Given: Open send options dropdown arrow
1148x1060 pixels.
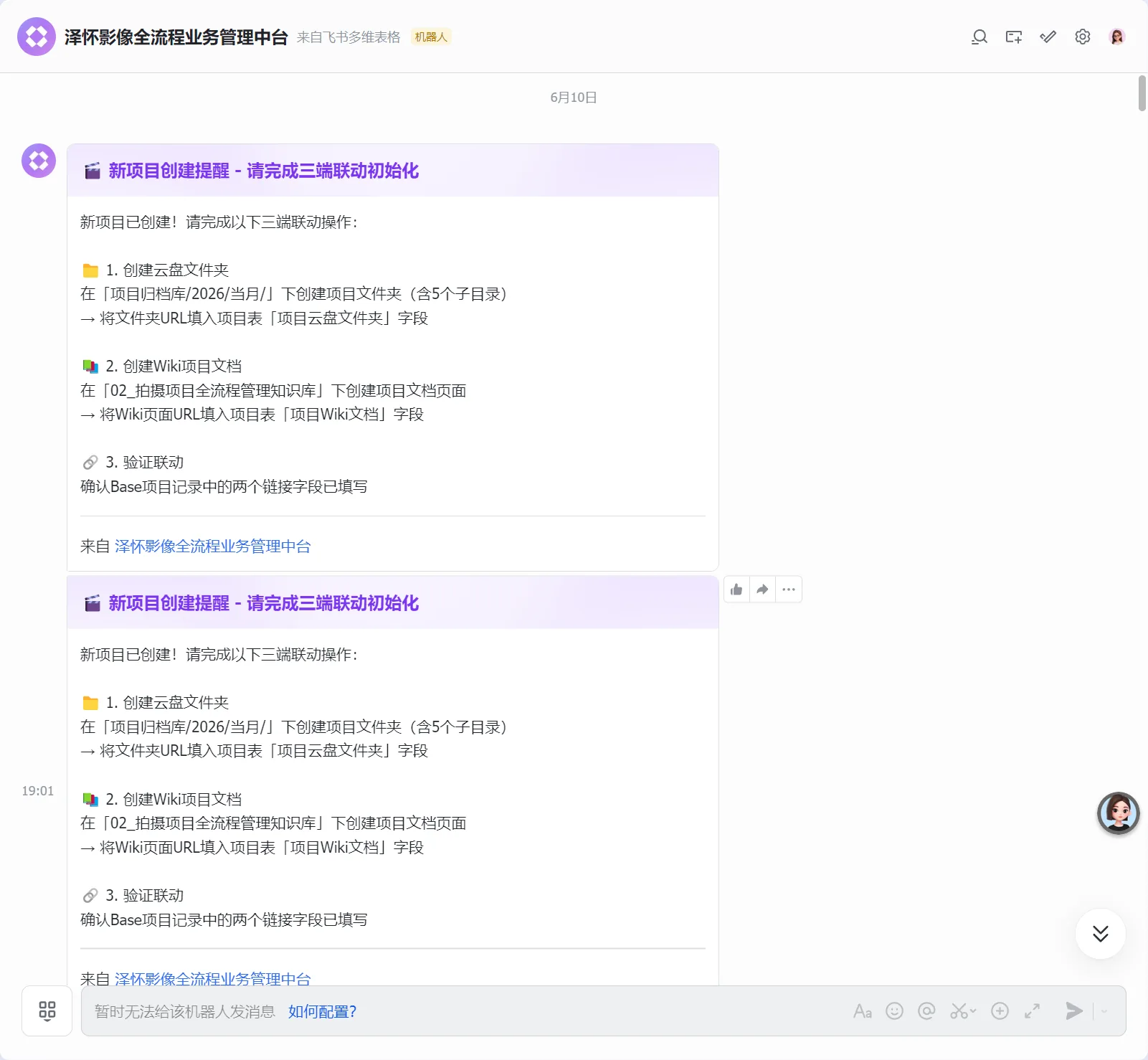Looking at the screenshot, I should [1104, 1011].
